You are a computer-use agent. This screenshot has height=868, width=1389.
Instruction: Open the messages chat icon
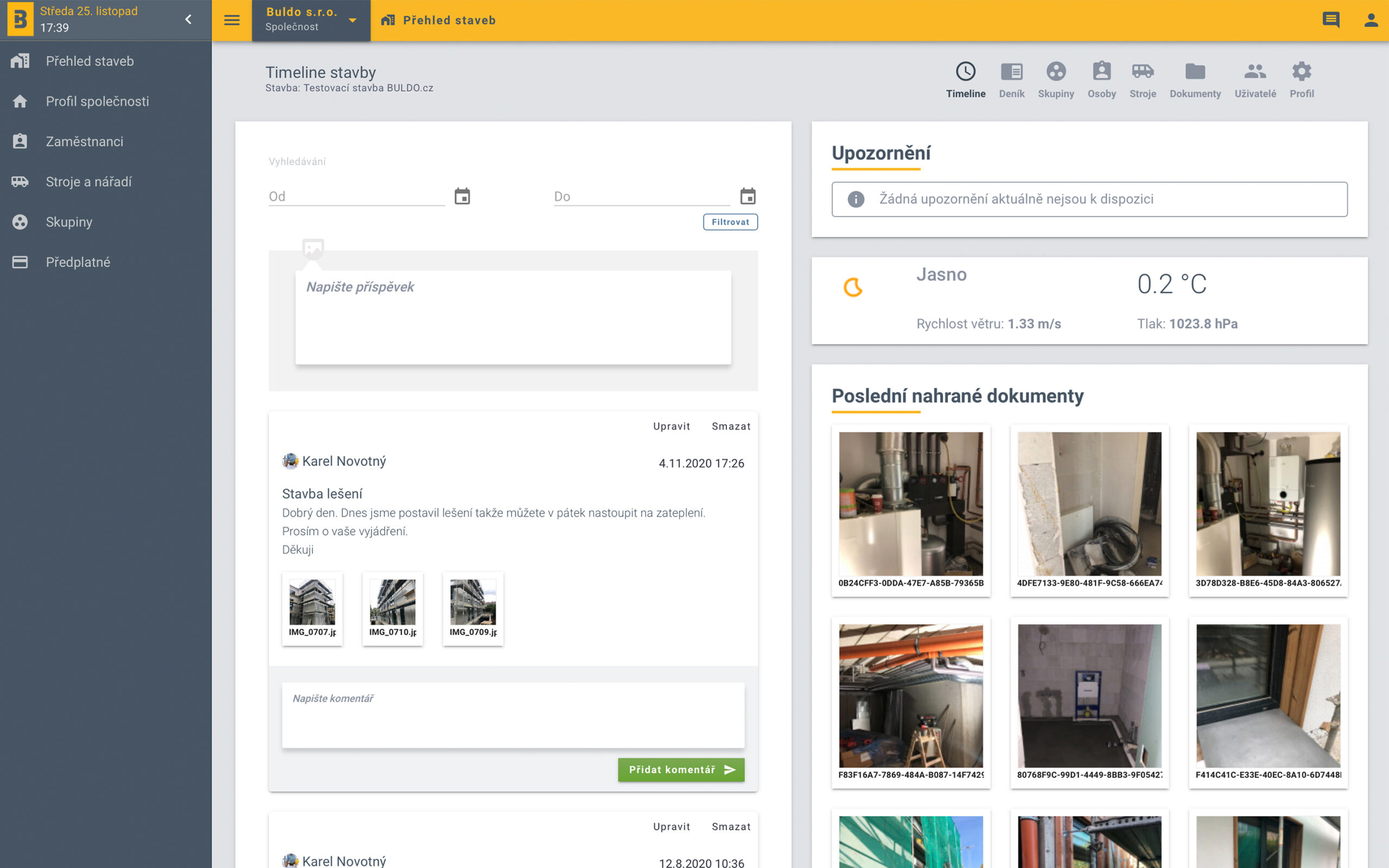(x=1331, y=20)
